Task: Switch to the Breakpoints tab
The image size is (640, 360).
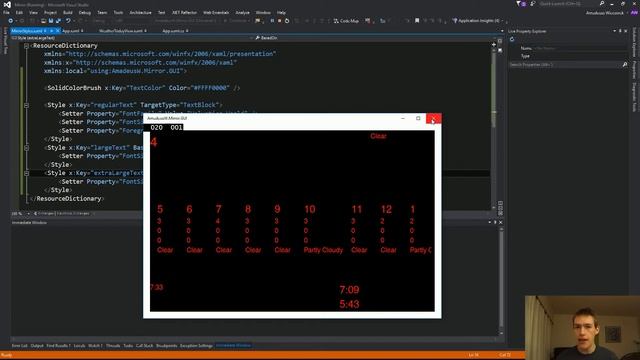Action: [167, 346]
